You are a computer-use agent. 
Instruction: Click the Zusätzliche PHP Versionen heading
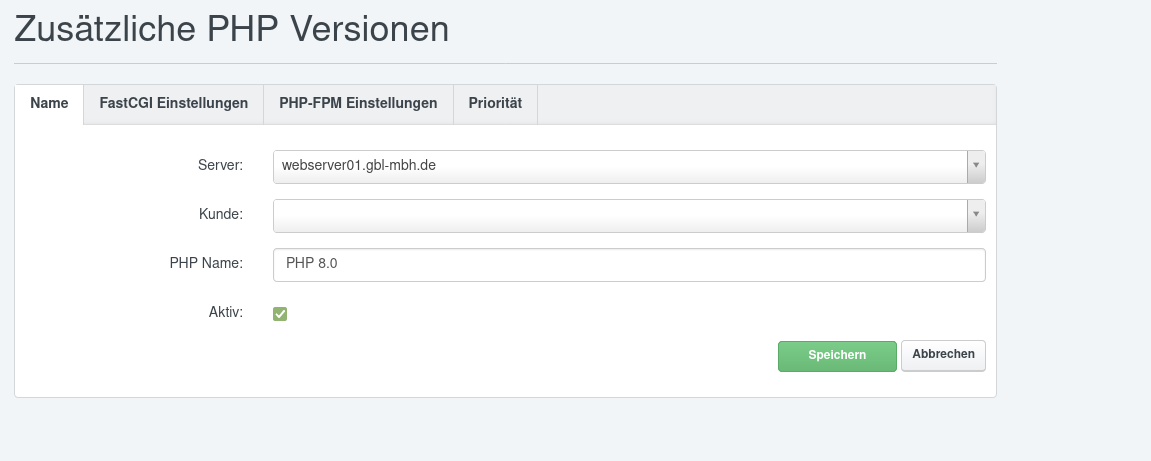[x=231, y=30]
